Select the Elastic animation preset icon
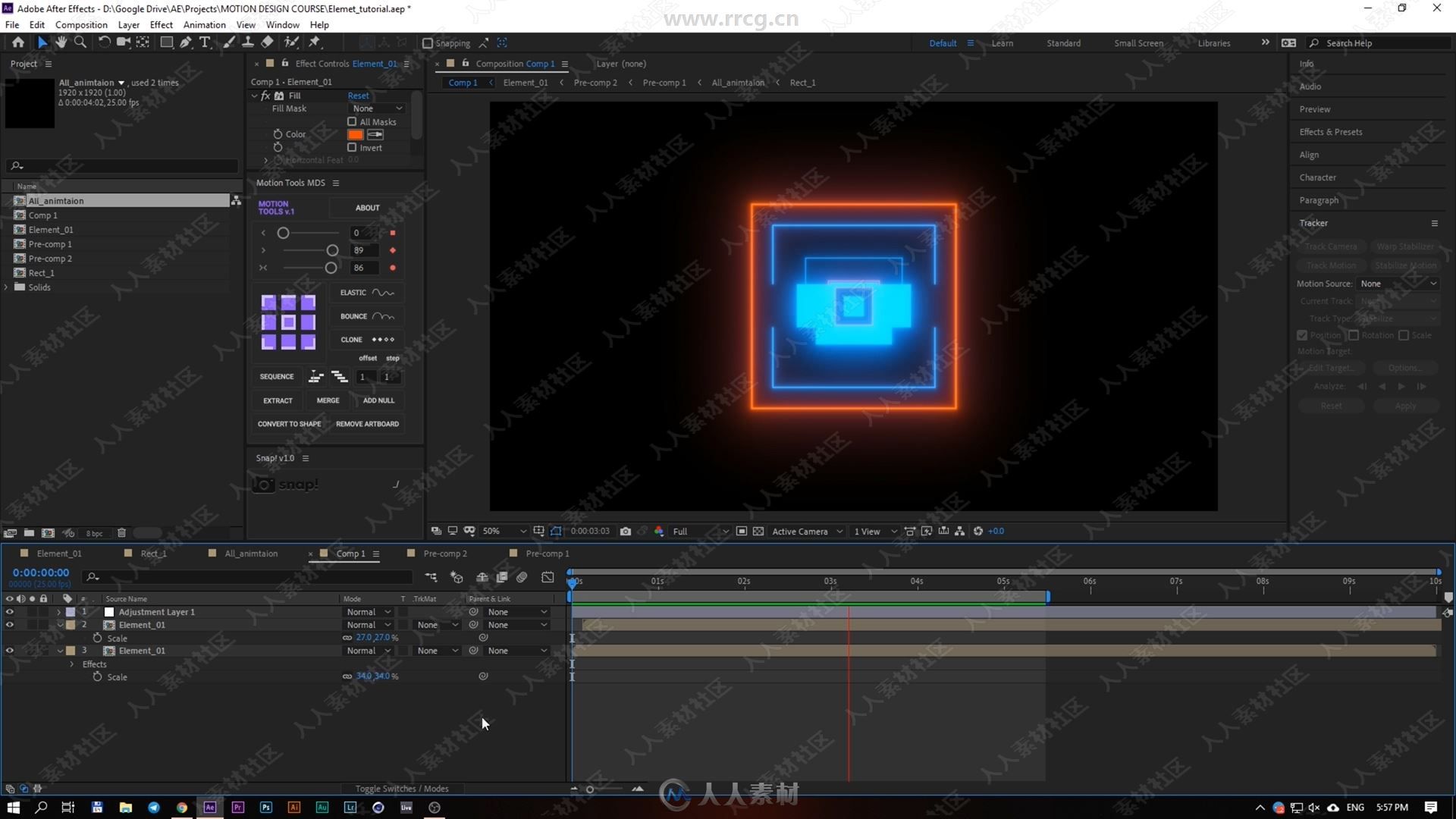The height and width of the screenshot is (819, 1456). (383, 292)
